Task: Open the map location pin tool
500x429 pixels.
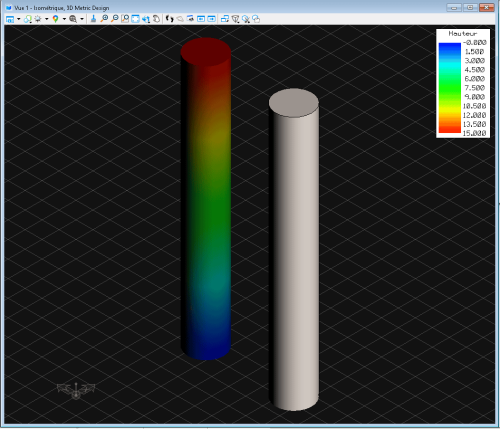Action: (56, 19)
